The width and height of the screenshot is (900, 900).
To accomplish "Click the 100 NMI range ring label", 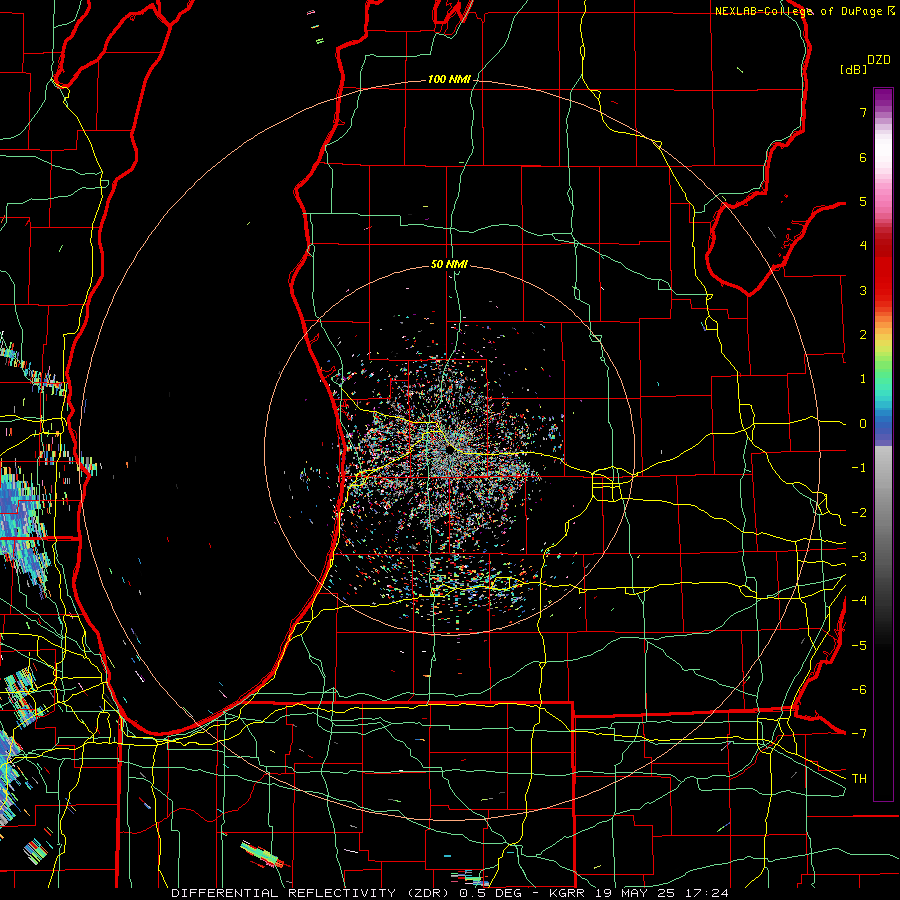I will pos(449,79).
